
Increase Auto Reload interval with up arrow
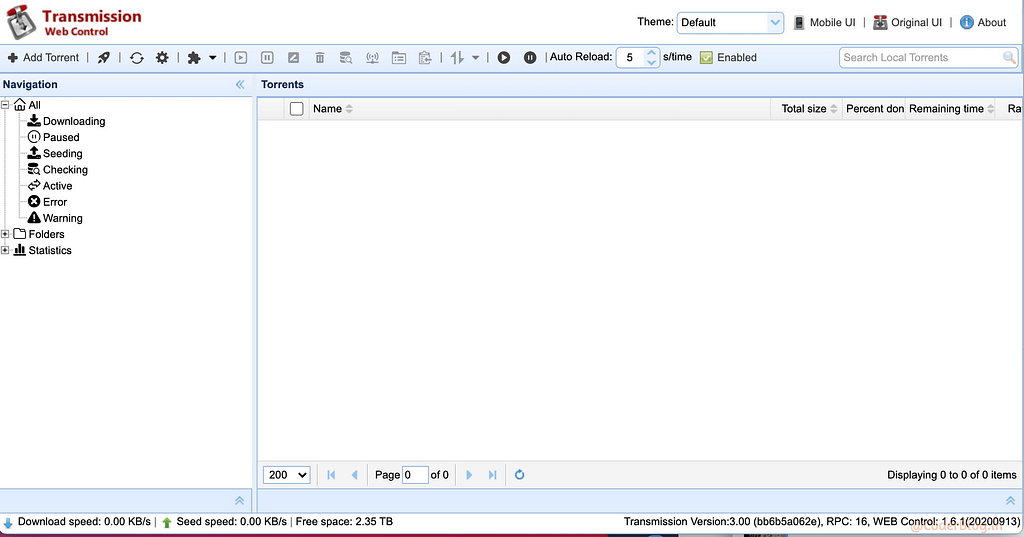click(651, 53)
